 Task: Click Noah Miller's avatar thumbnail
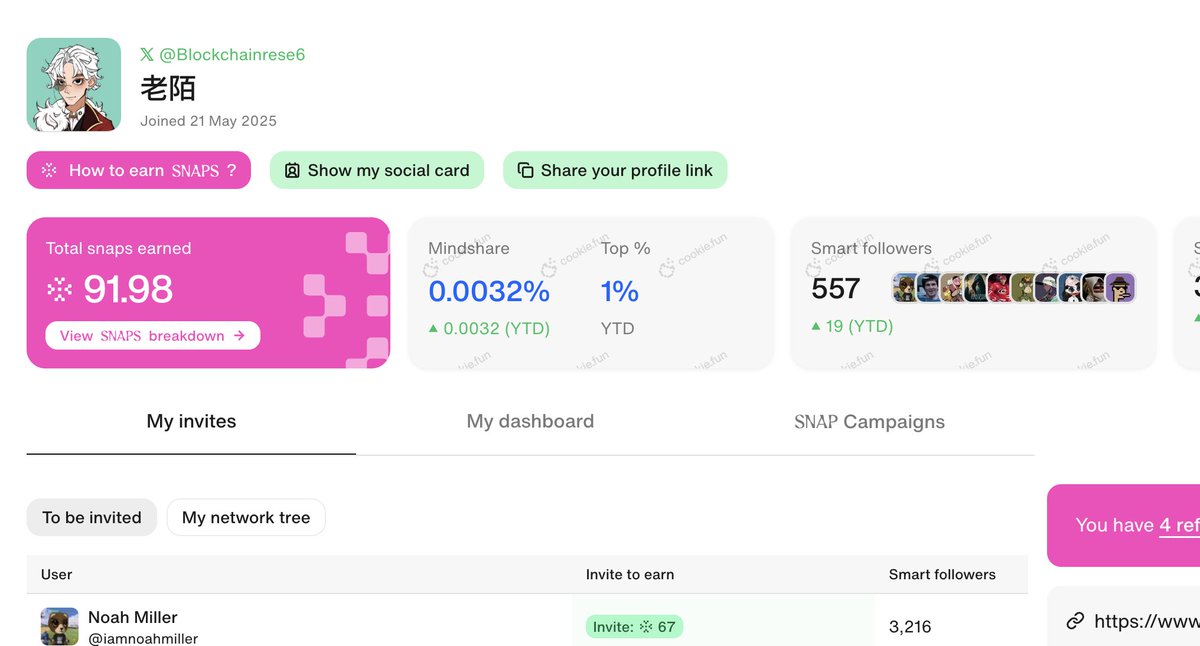pyautogui.click(x=60, y=626)
